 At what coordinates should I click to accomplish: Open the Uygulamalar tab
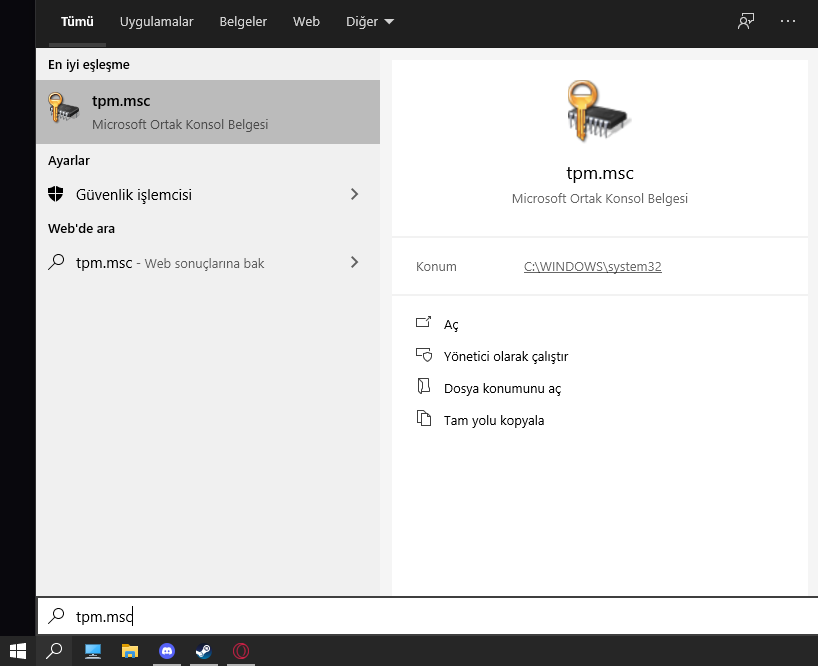pyautogui.click(x=157, y=22)
